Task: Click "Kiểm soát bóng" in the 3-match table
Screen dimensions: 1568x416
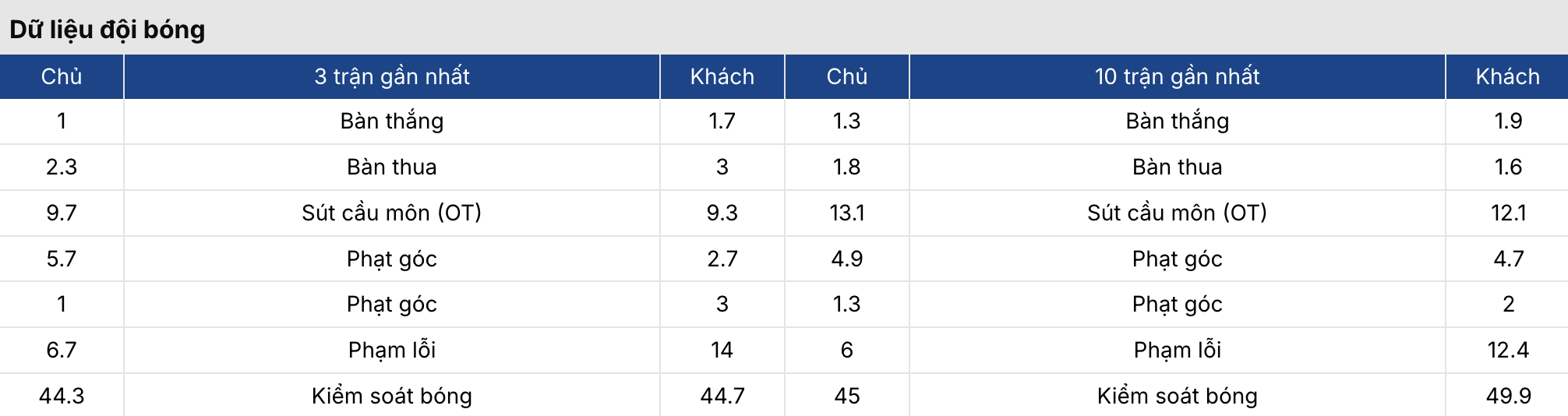Action: (391, 396)
